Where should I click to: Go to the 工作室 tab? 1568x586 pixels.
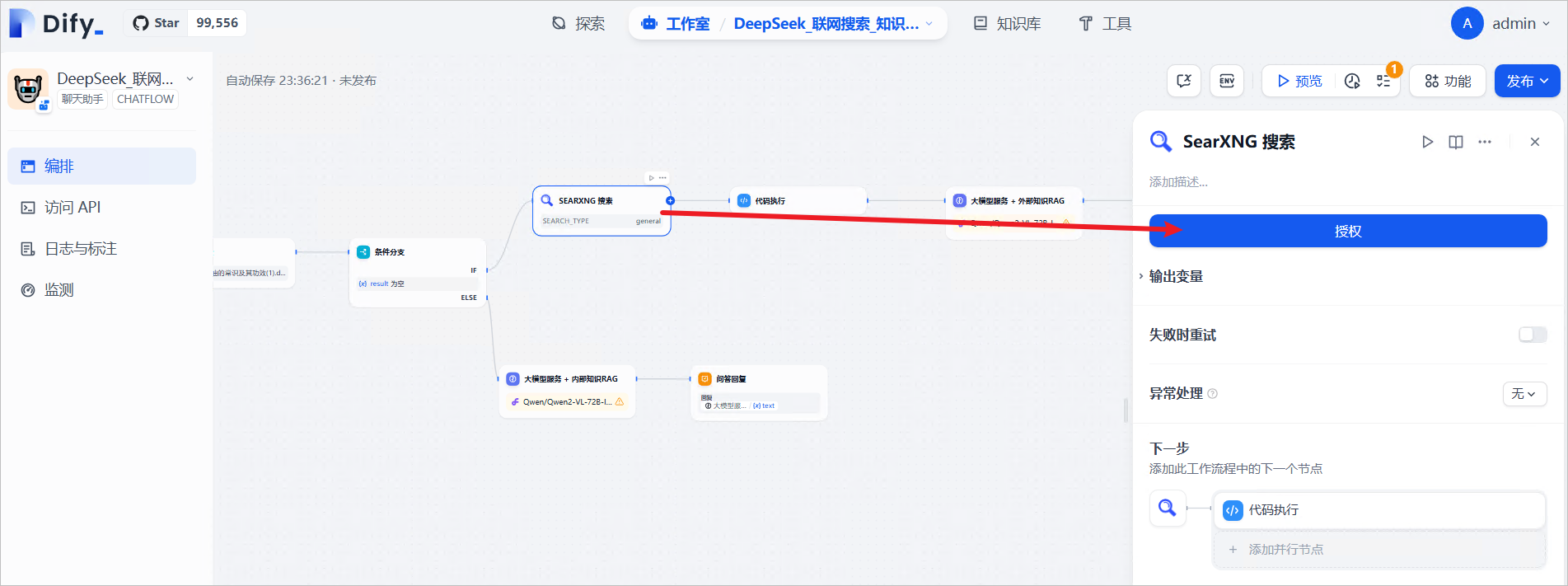tap(676, 24)
